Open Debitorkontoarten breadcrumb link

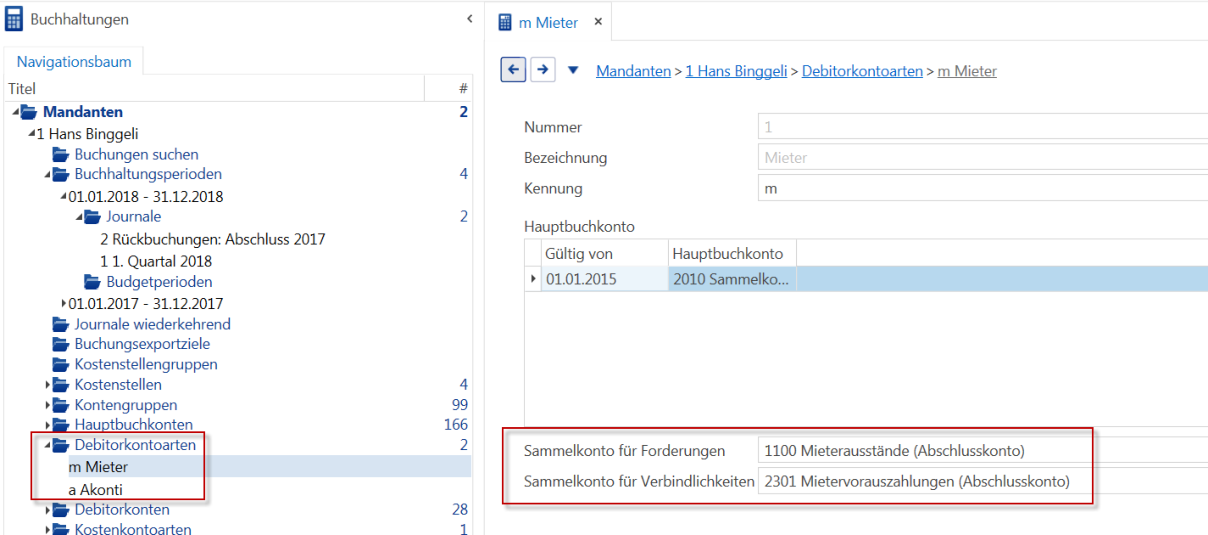(x=862, y=71)
